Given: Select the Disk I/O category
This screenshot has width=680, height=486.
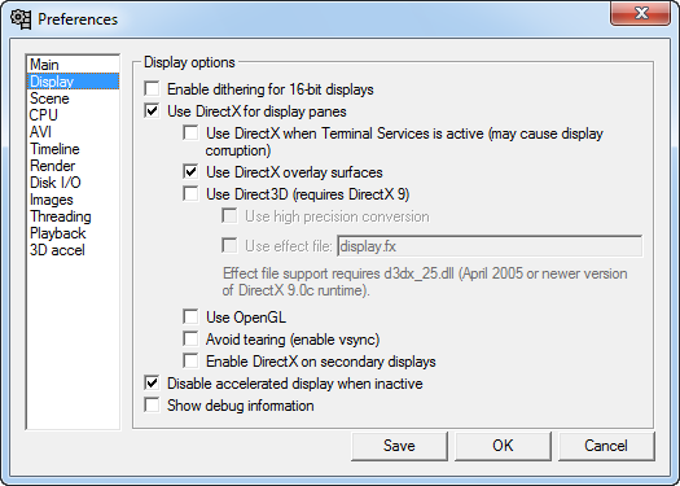Looking at the screenshot, I should [55, 183].
